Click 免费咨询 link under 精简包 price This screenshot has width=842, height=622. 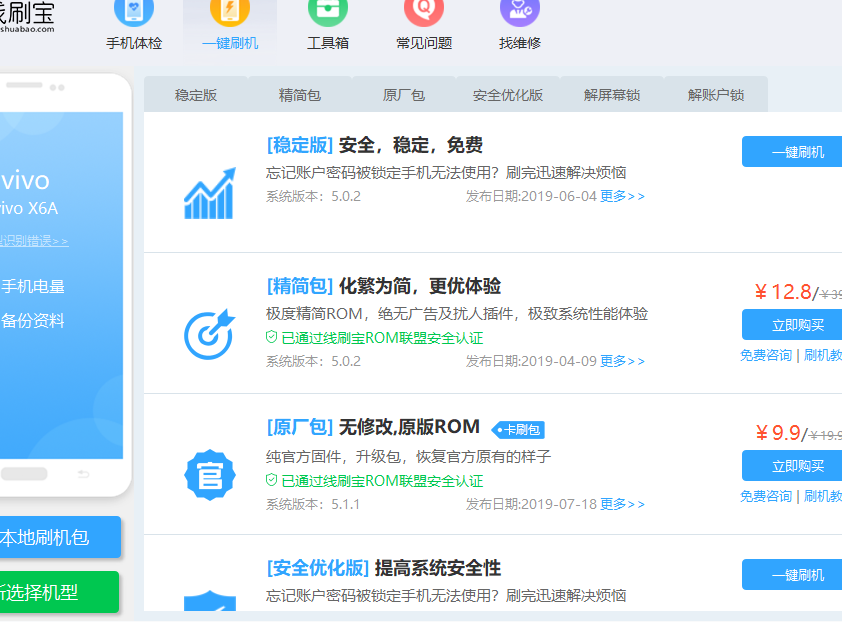(766, 355)
